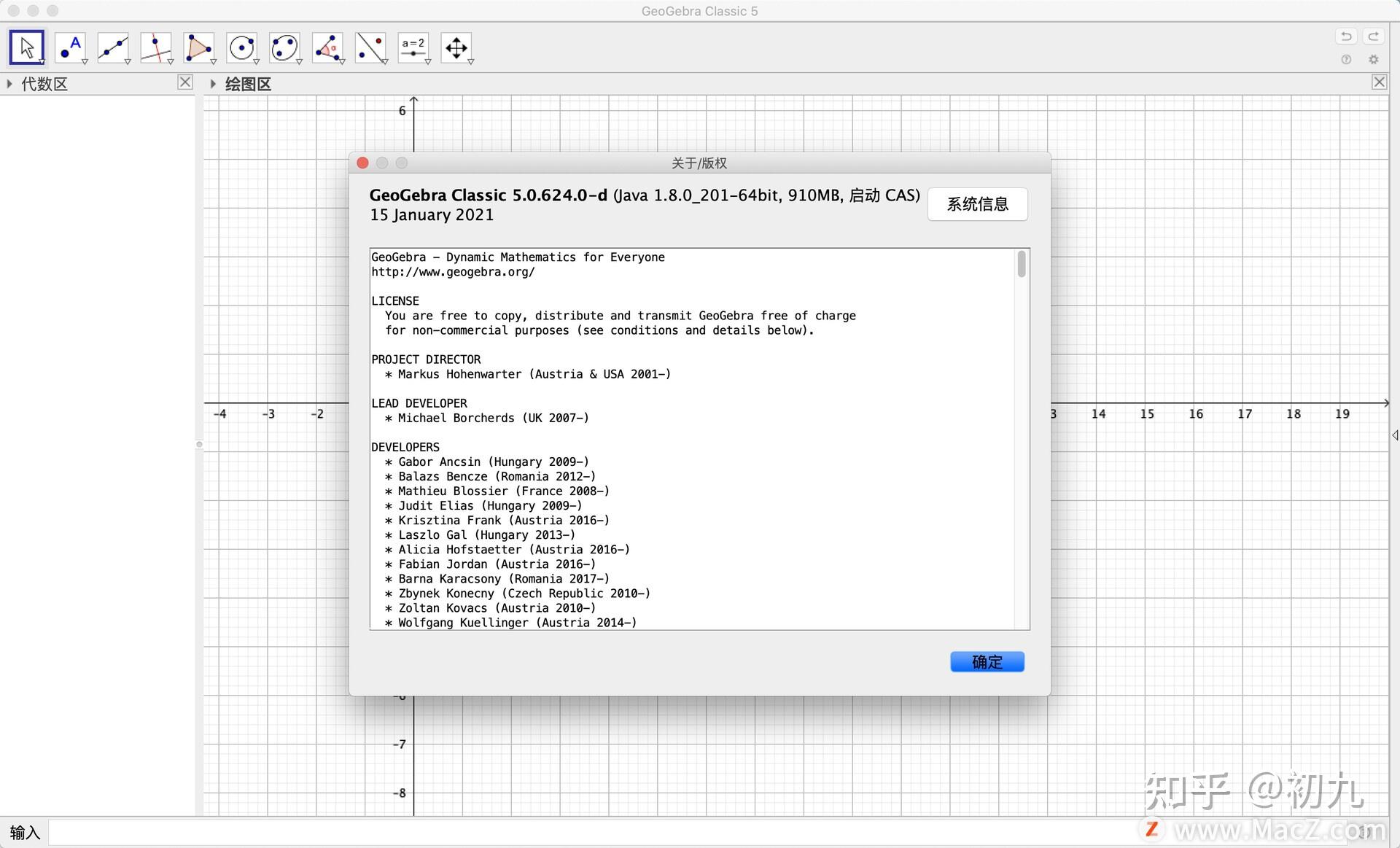This screenshot has height=848, width=1400.
Task: Open the Help question mark icon
Action: click(1346, 60)
